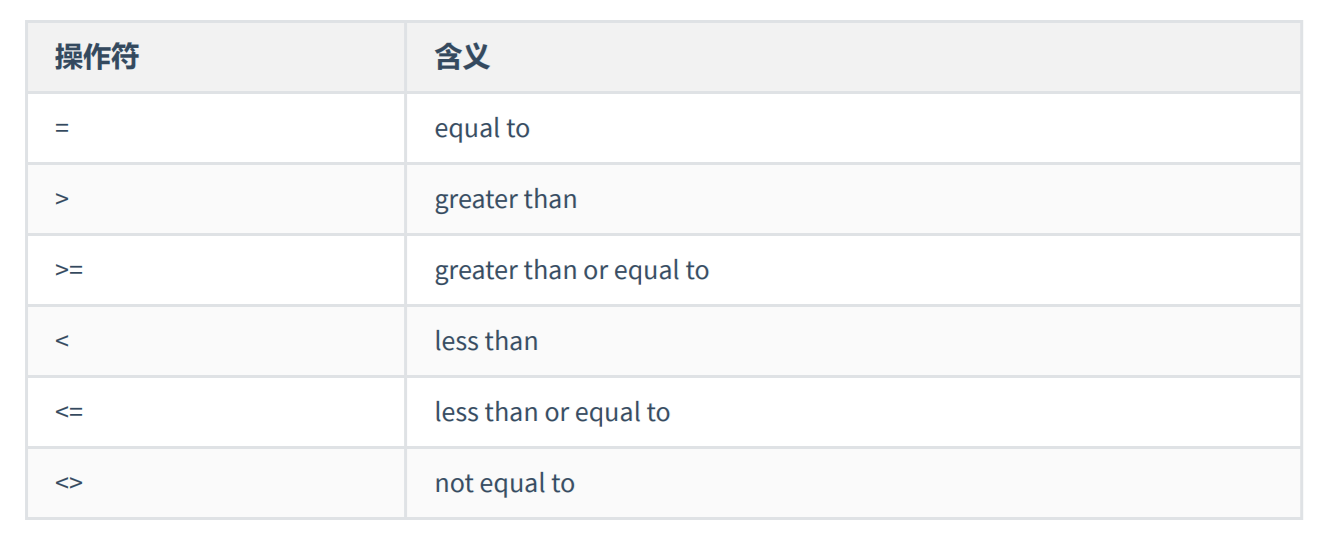Click 'or' in the >= row description
Image resolution: width=1331 pixels, height=552 pixels.
coord(596,272)
